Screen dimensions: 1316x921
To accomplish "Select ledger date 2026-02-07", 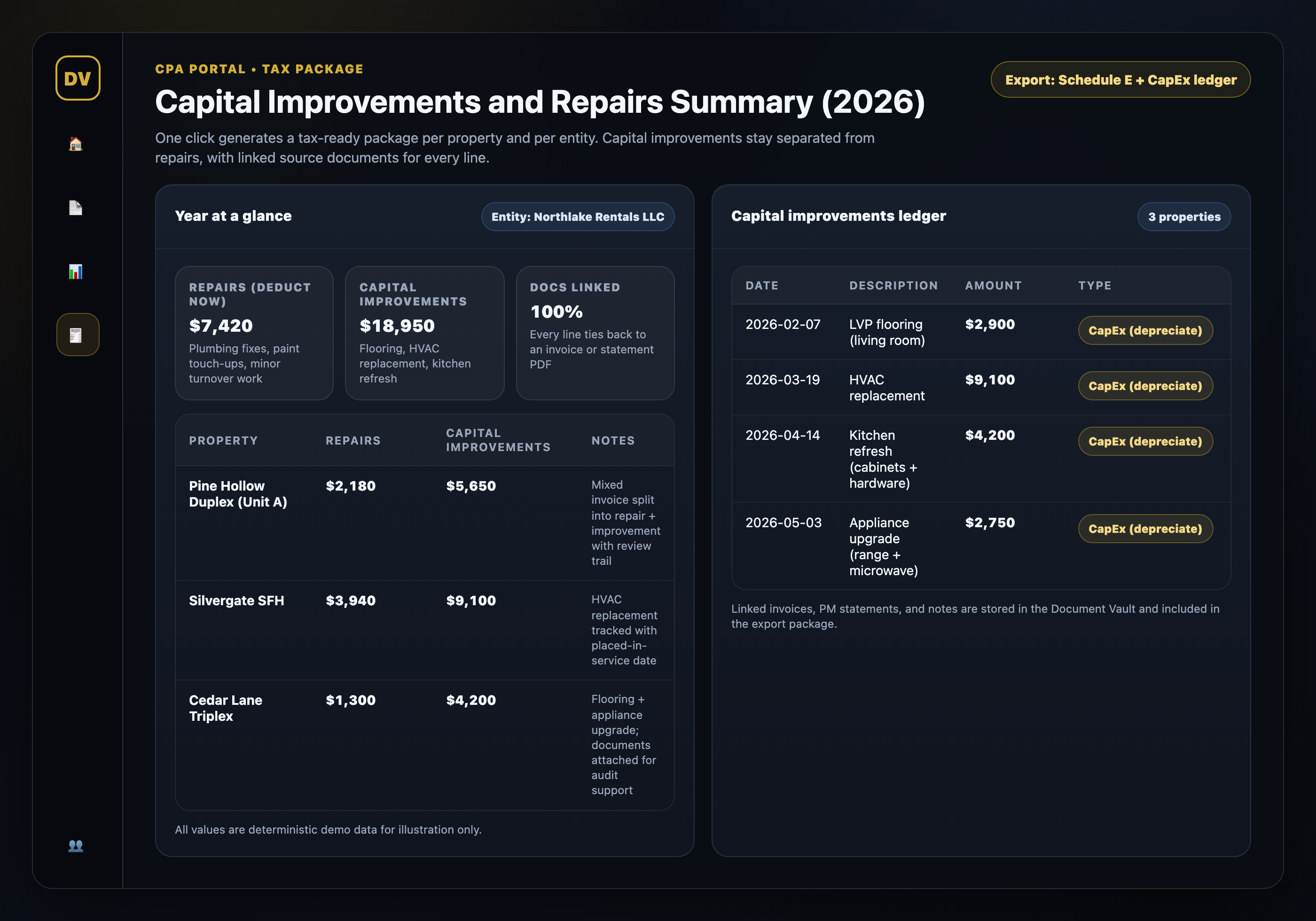I will 783,324.
